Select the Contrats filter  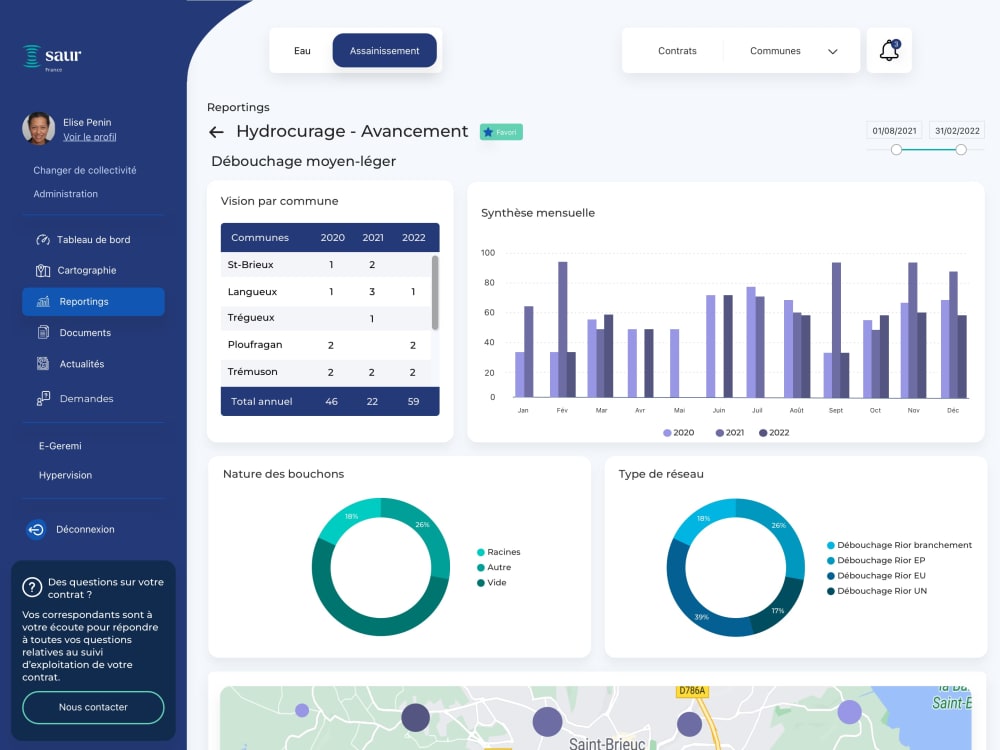[677, 50]
